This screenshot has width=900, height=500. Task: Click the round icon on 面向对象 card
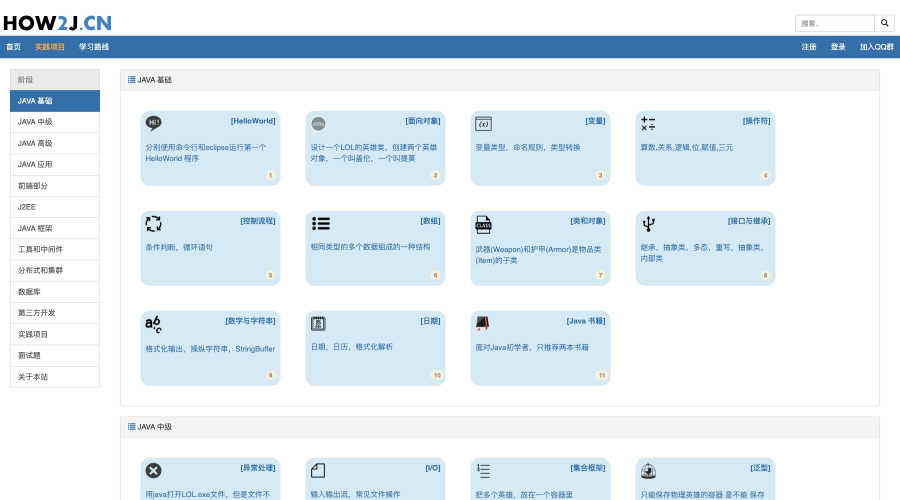coord(319,123)
